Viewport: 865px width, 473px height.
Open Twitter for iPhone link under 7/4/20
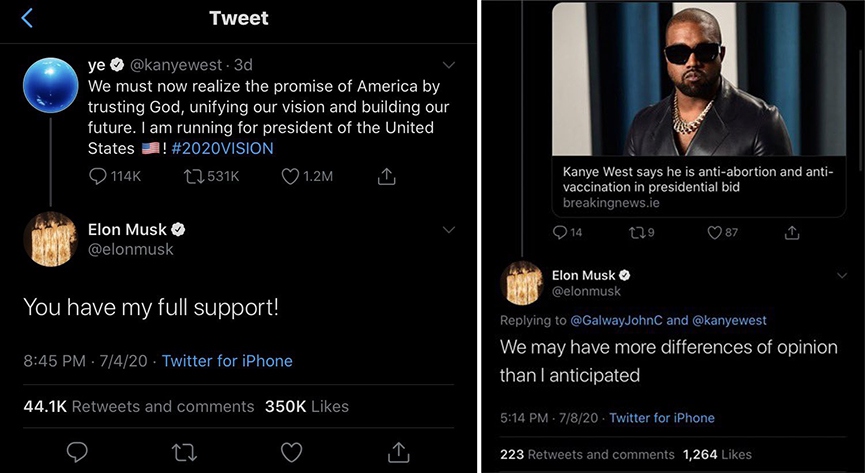pyautogui.click(x=227, y=360)
